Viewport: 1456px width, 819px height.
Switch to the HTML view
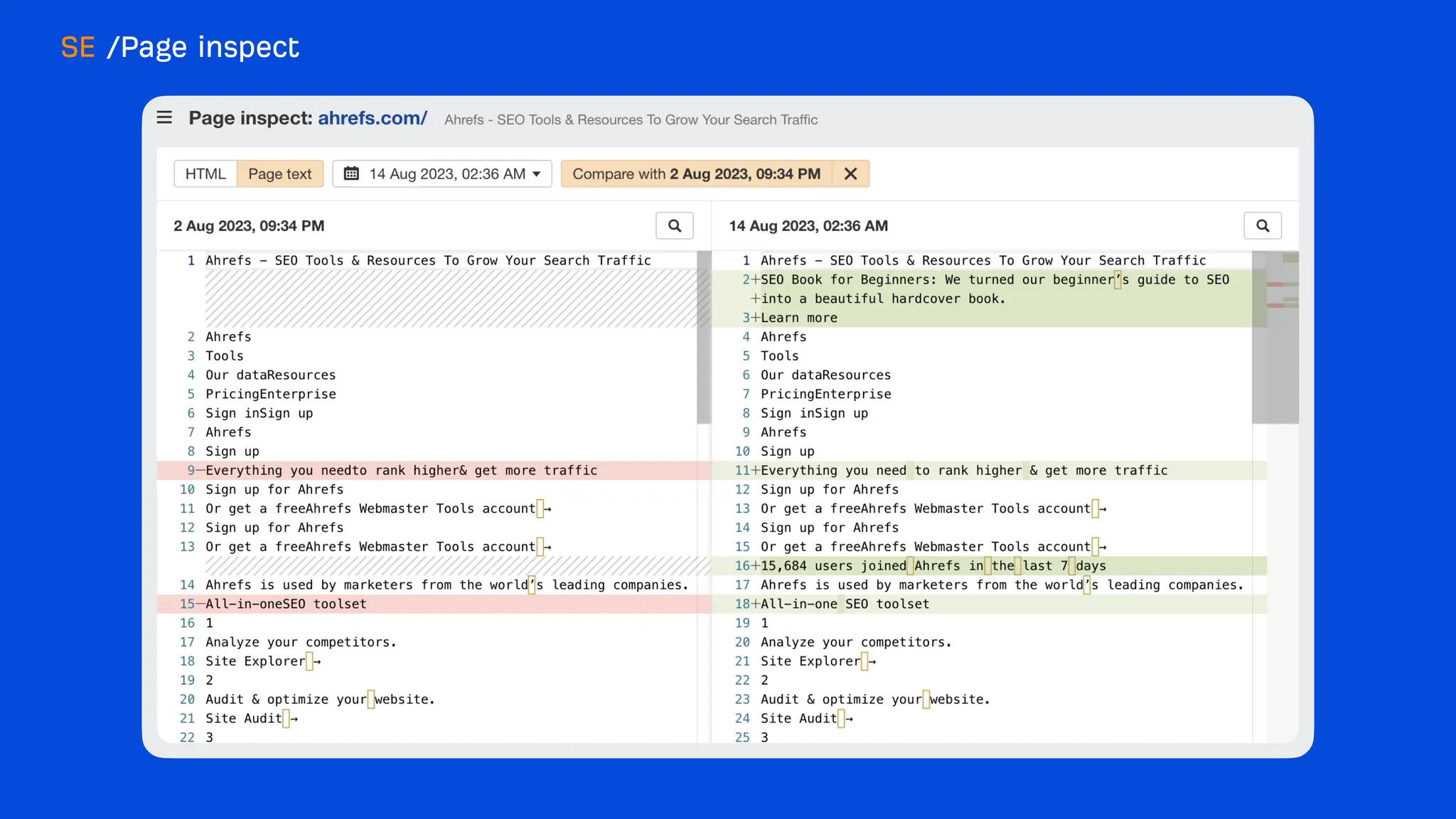(205, 173)
